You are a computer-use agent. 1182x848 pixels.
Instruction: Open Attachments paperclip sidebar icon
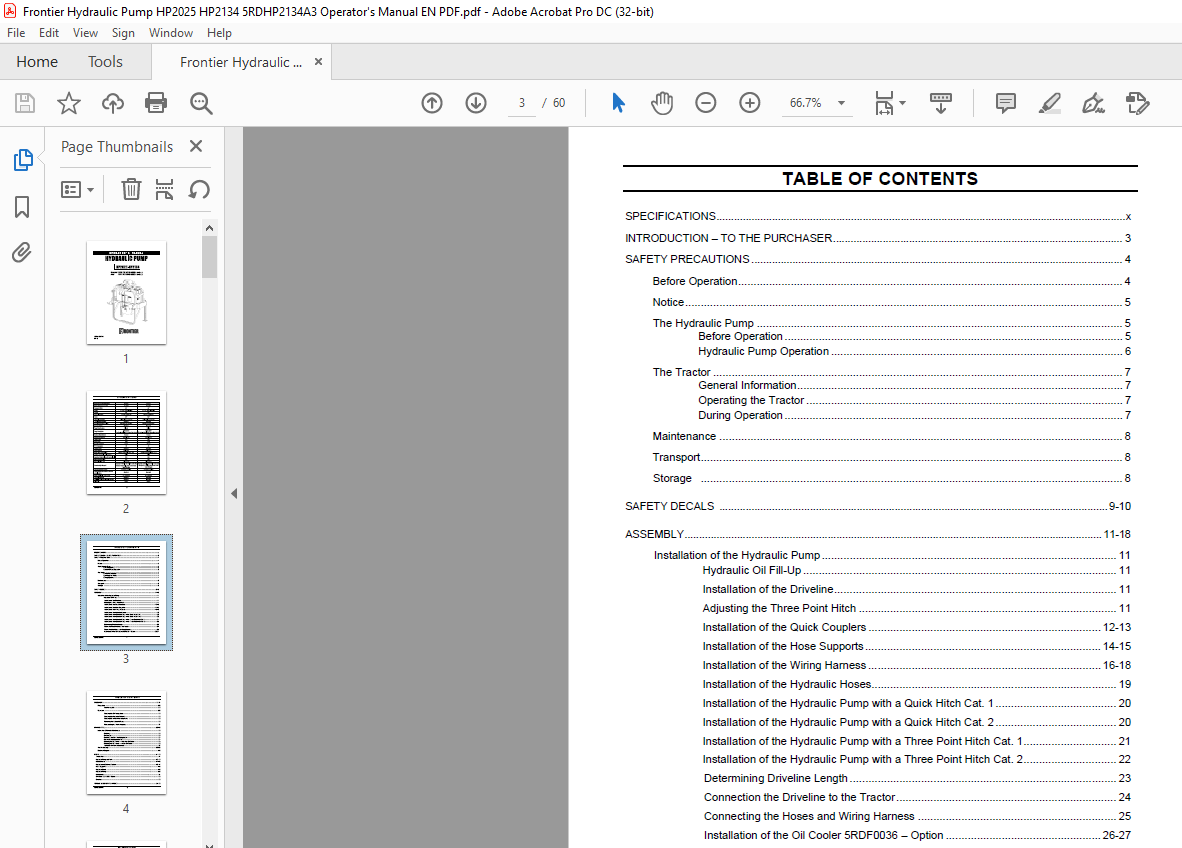(x=22, y=252)
